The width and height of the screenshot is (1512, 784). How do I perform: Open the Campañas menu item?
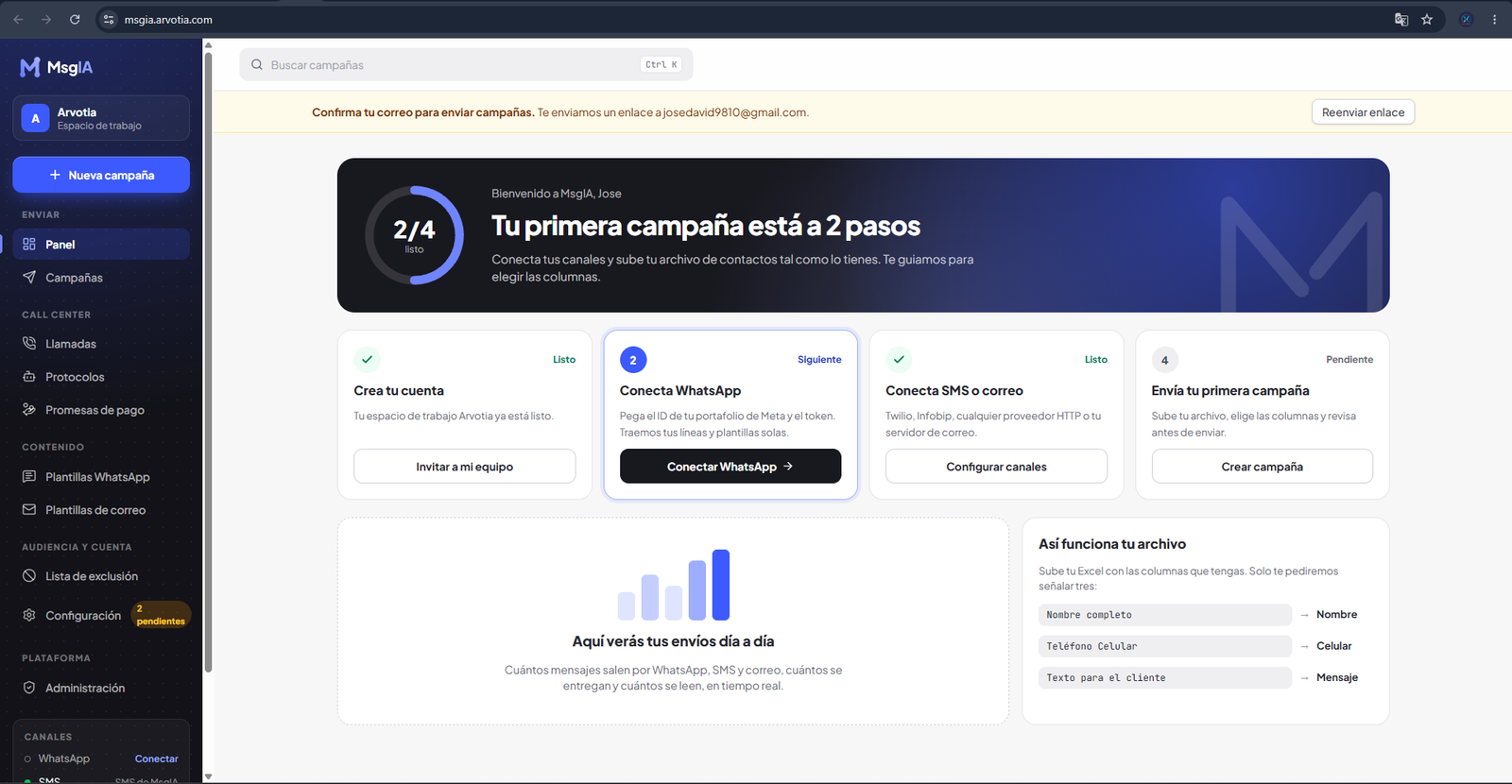[x=101, y=278]
